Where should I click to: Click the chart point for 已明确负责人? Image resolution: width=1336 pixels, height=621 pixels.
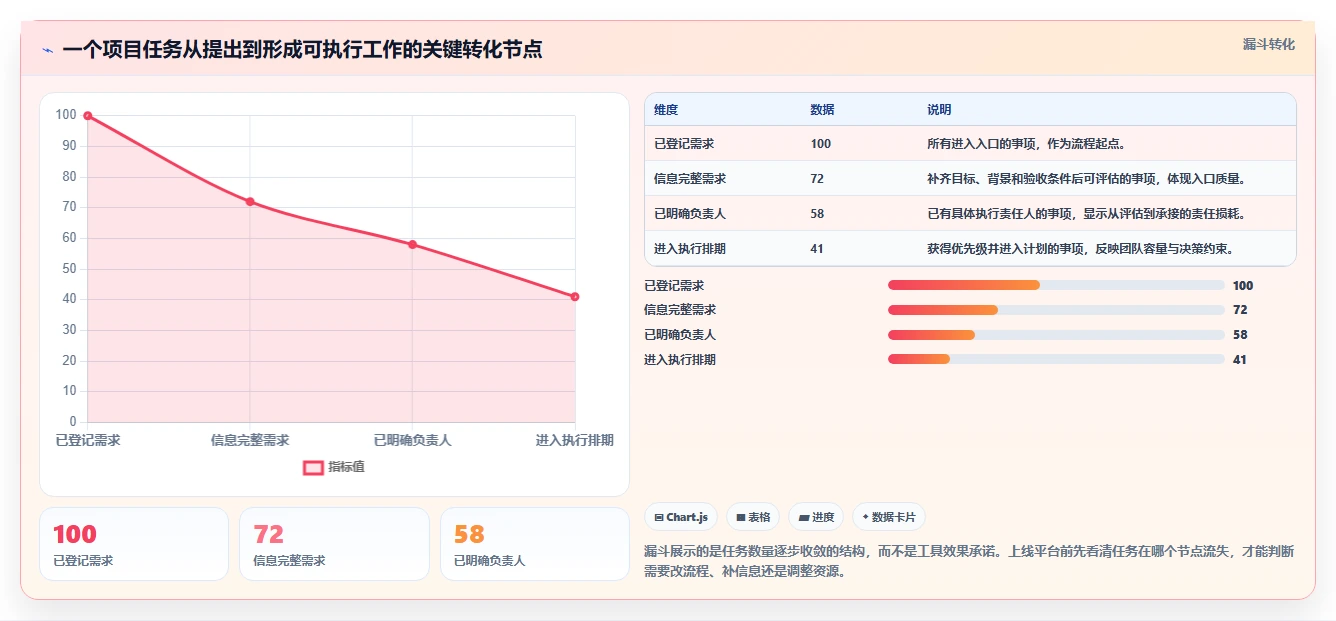[412, 245]
